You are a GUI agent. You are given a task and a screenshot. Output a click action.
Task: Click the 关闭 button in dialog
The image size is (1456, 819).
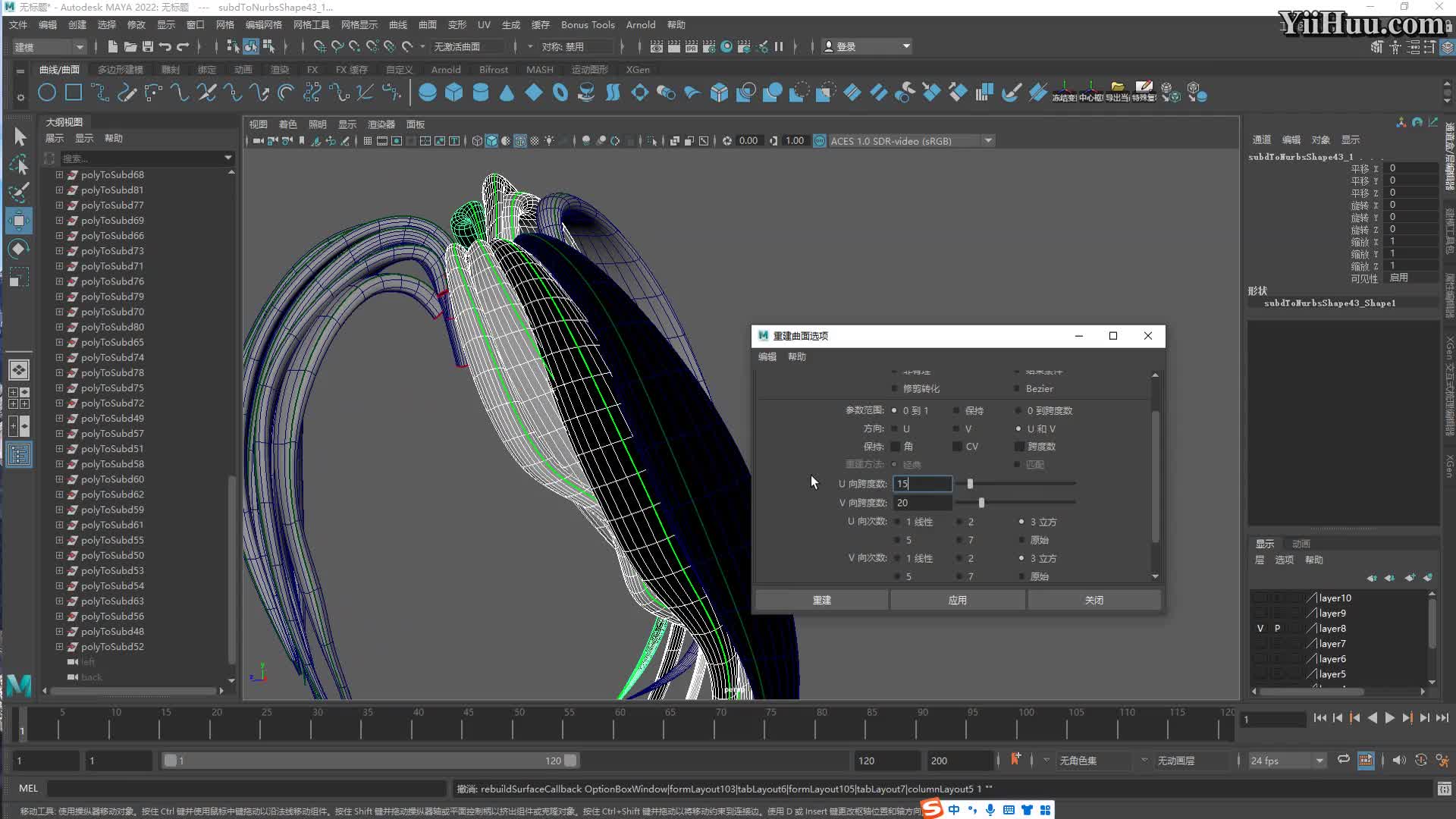[1094, 600]
